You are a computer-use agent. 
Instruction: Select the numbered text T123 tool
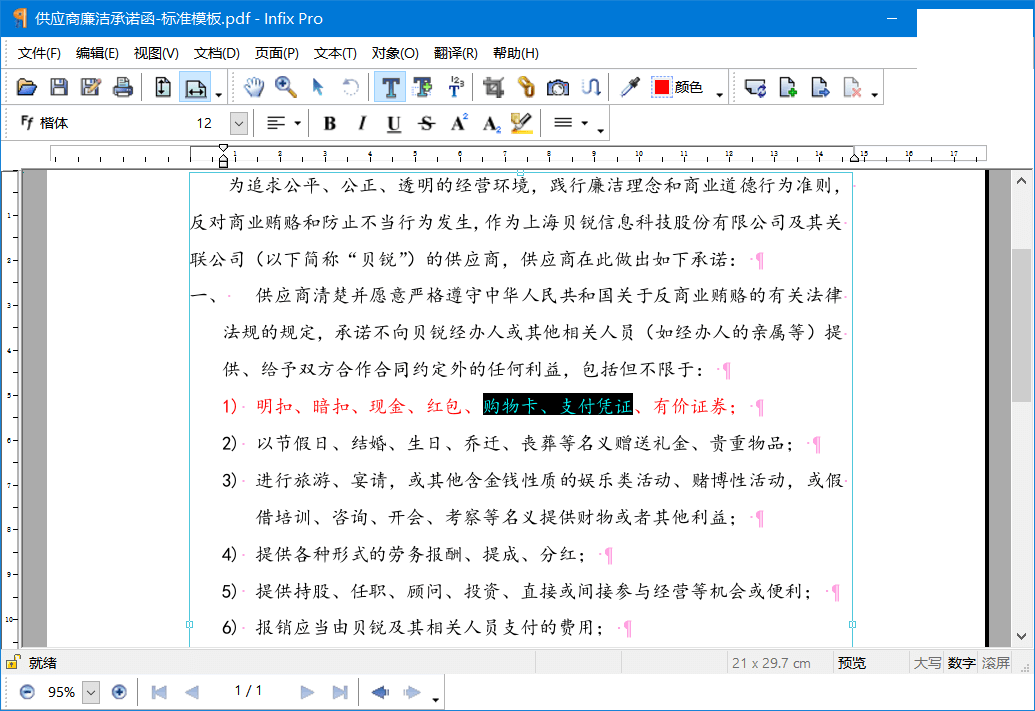tap(455, 87)
